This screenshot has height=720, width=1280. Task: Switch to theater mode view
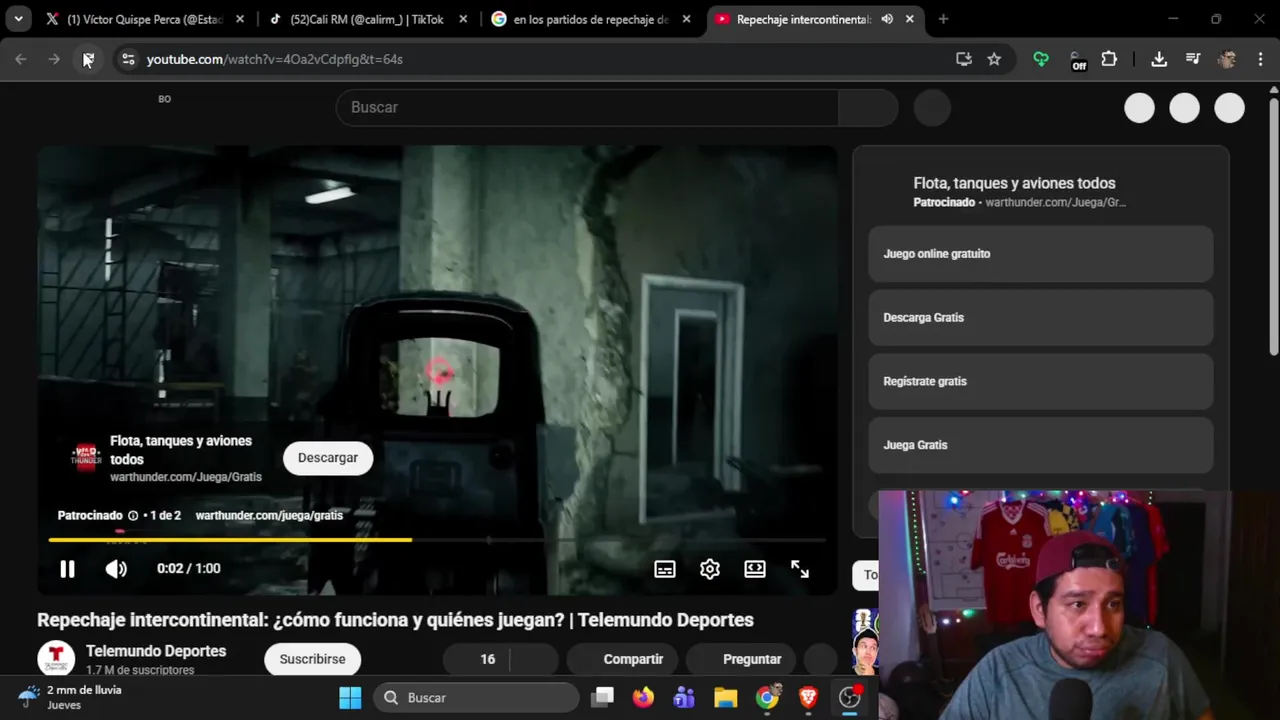755,569
